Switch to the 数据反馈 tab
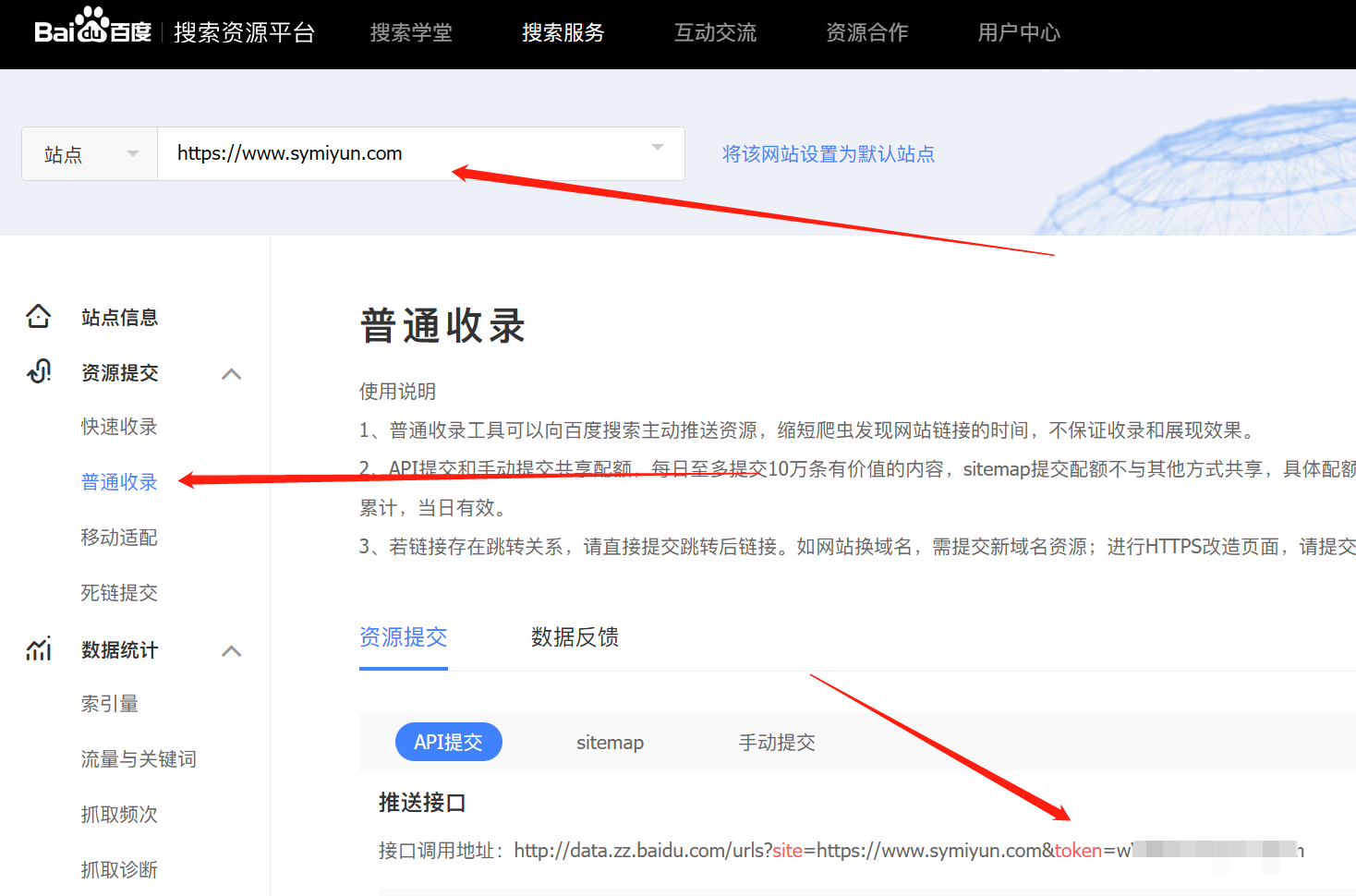Viewport: 1356px width, 896px height. click(575, 637)
